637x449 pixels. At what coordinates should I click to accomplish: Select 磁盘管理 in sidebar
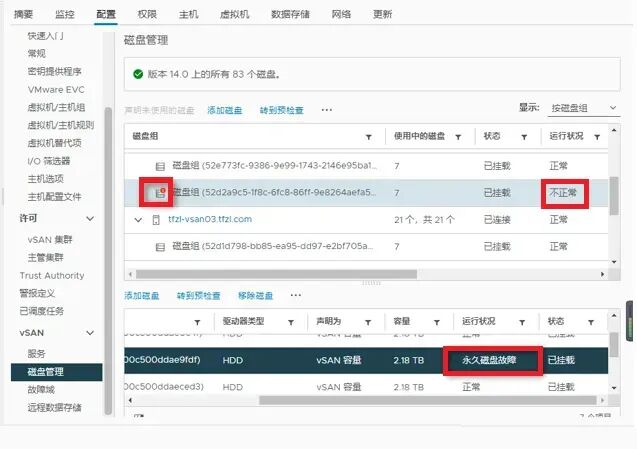click(x=56, y=372)
